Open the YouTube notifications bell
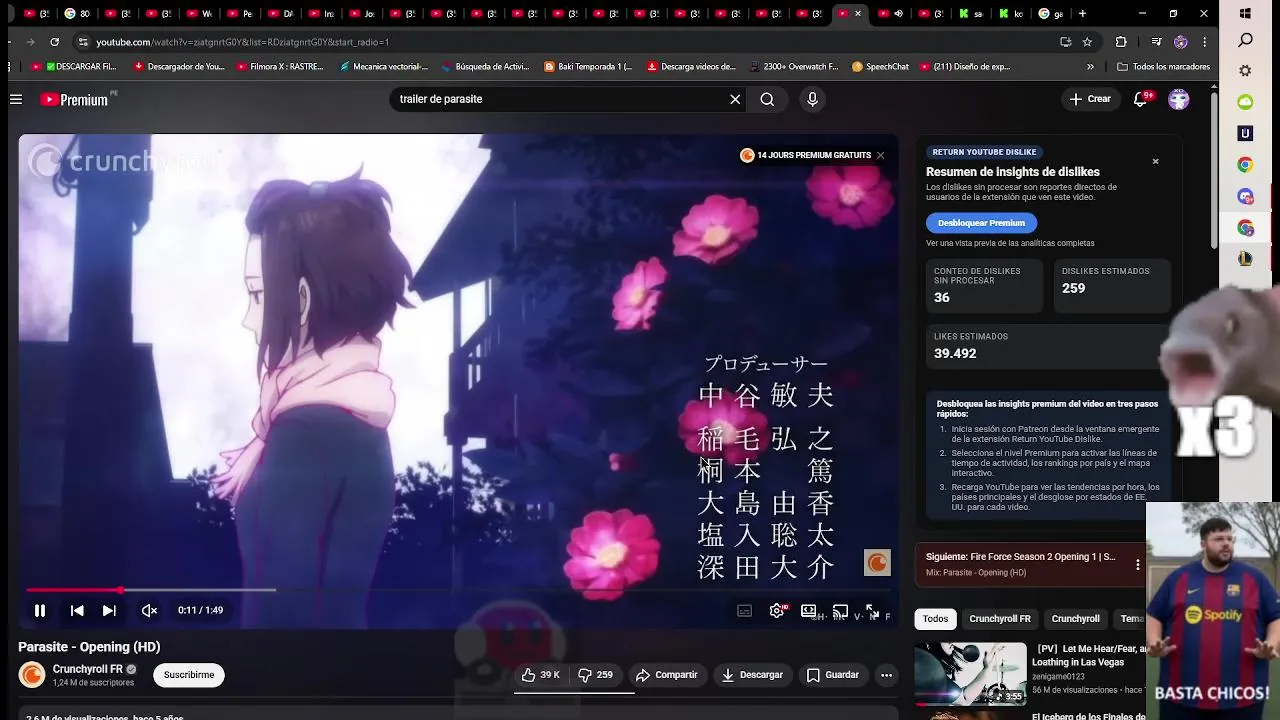The height and width of the screenshot is (720, 1280). 1141,99
